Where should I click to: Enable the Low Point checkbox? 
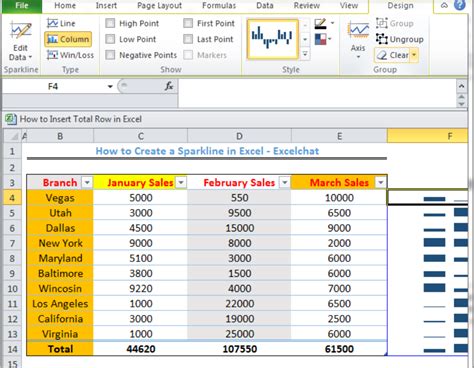point(110,39)
